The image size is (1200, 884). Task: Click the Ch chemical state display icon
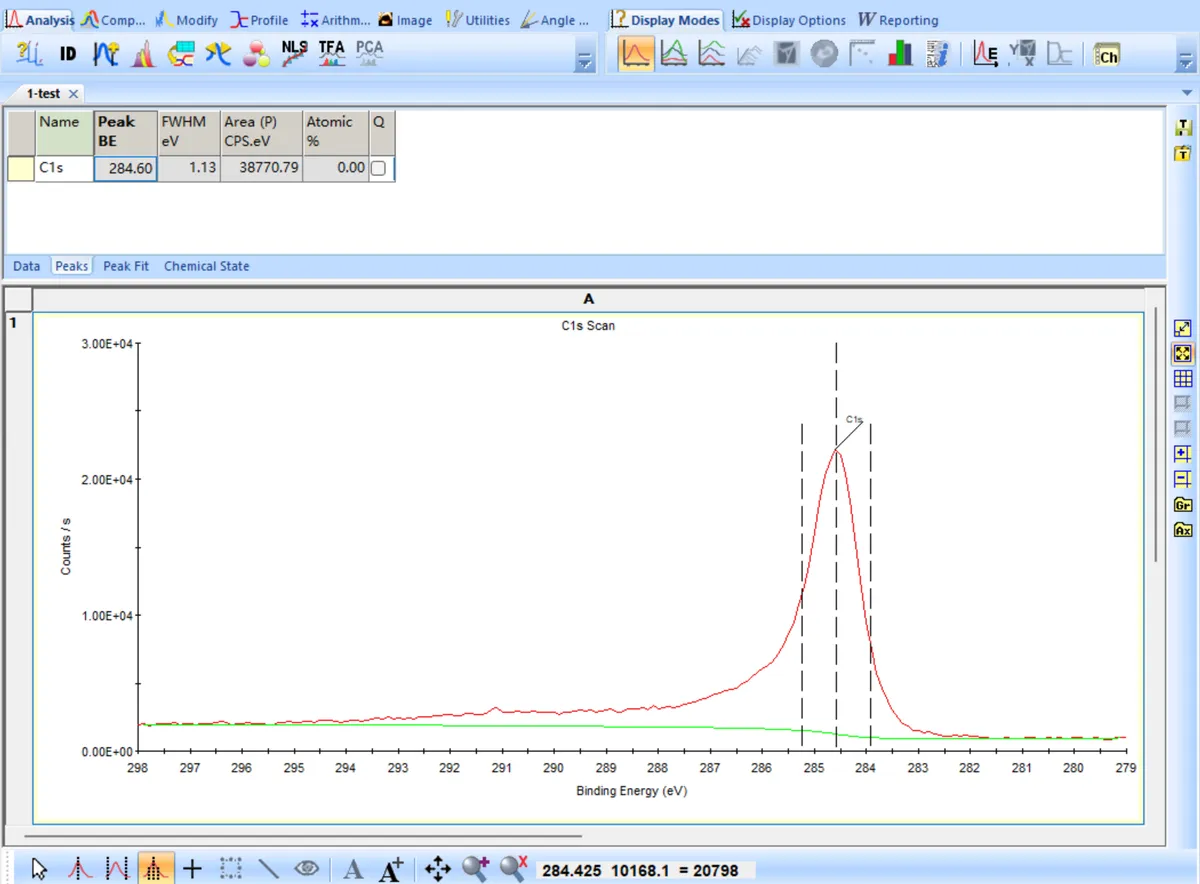(x=1107, y=55)
